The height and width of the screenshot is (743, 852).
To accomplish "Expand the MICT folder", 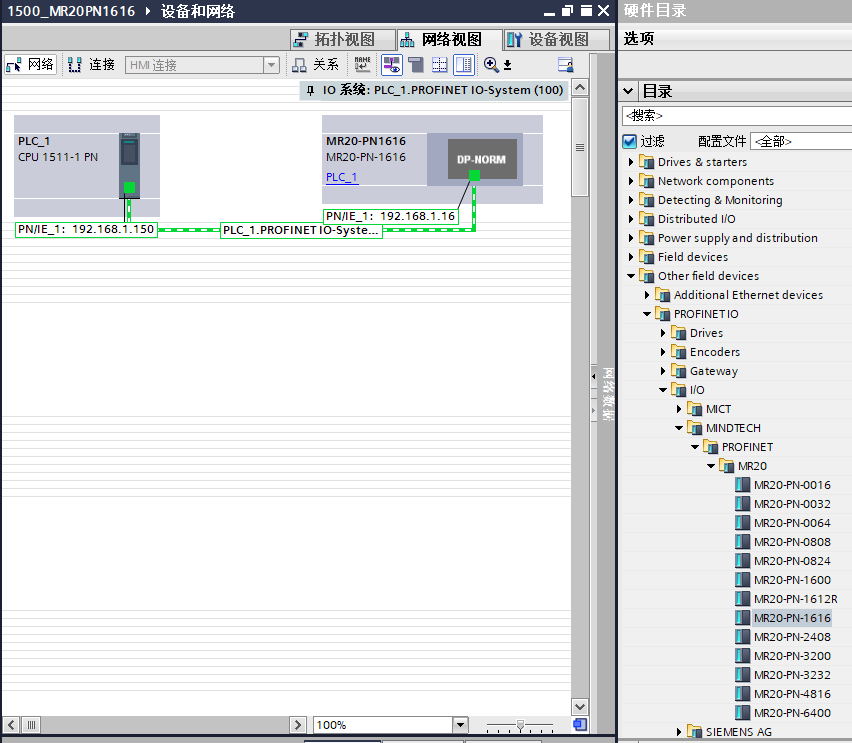I will (679, 409).
